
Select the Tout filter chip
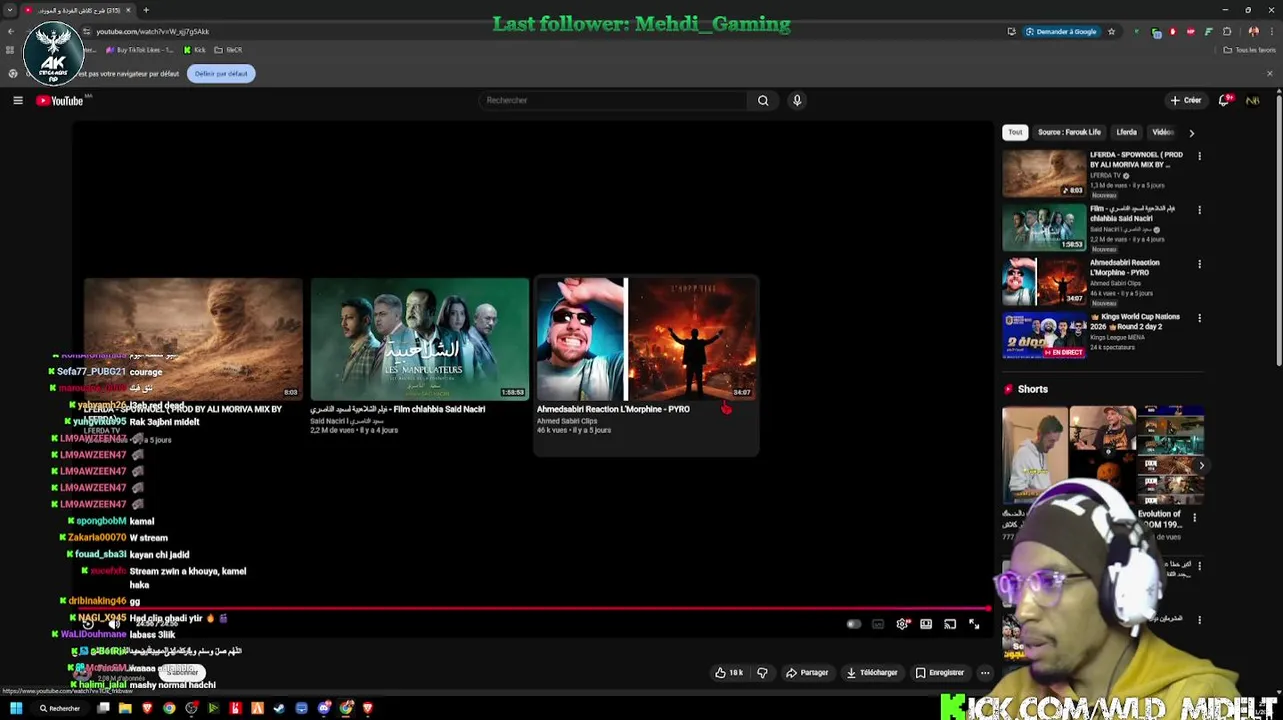point(1015,132)
